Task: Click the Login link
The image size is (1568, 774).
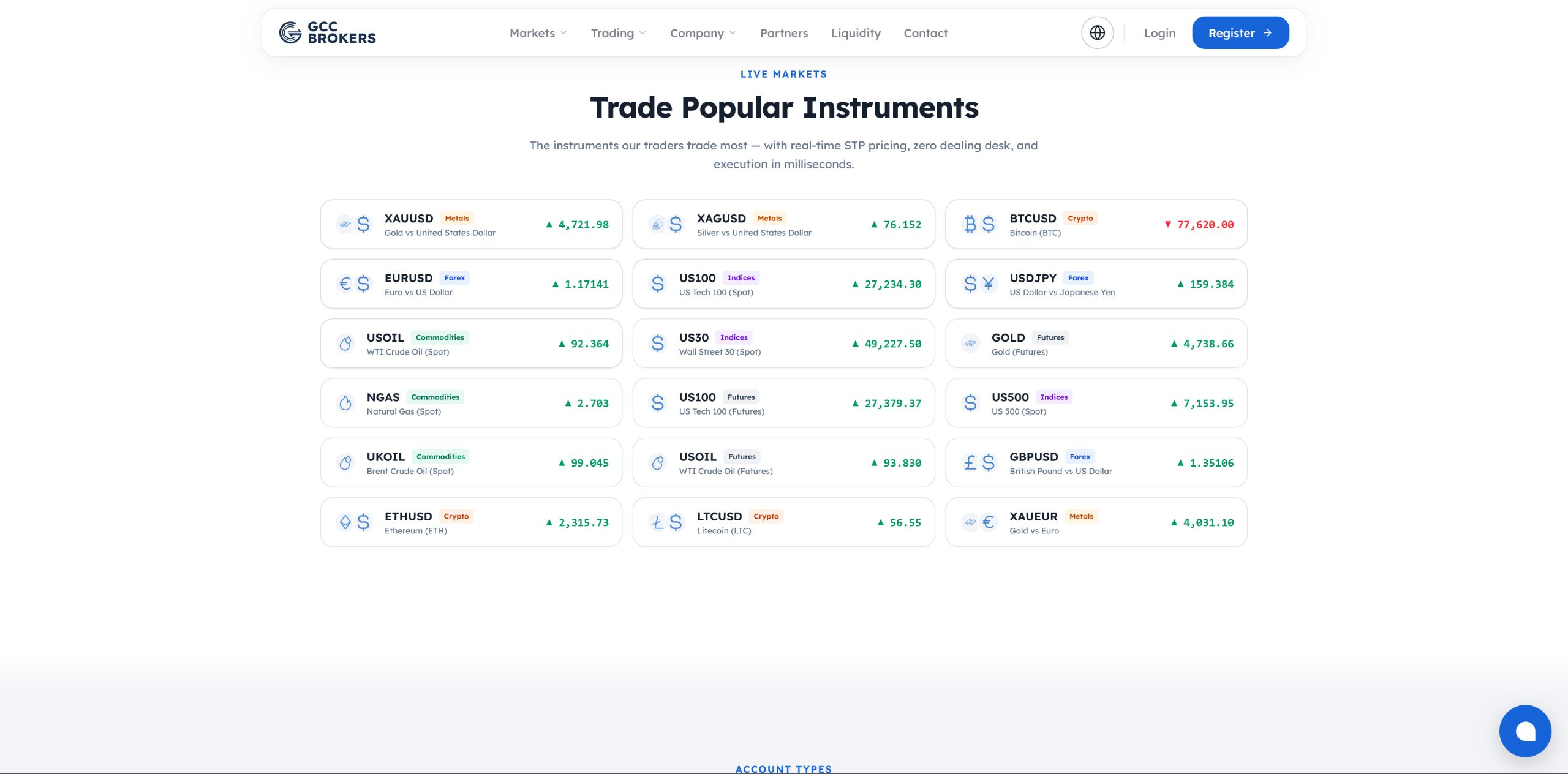Action: pyautogui.click(x=1159, y=33)
